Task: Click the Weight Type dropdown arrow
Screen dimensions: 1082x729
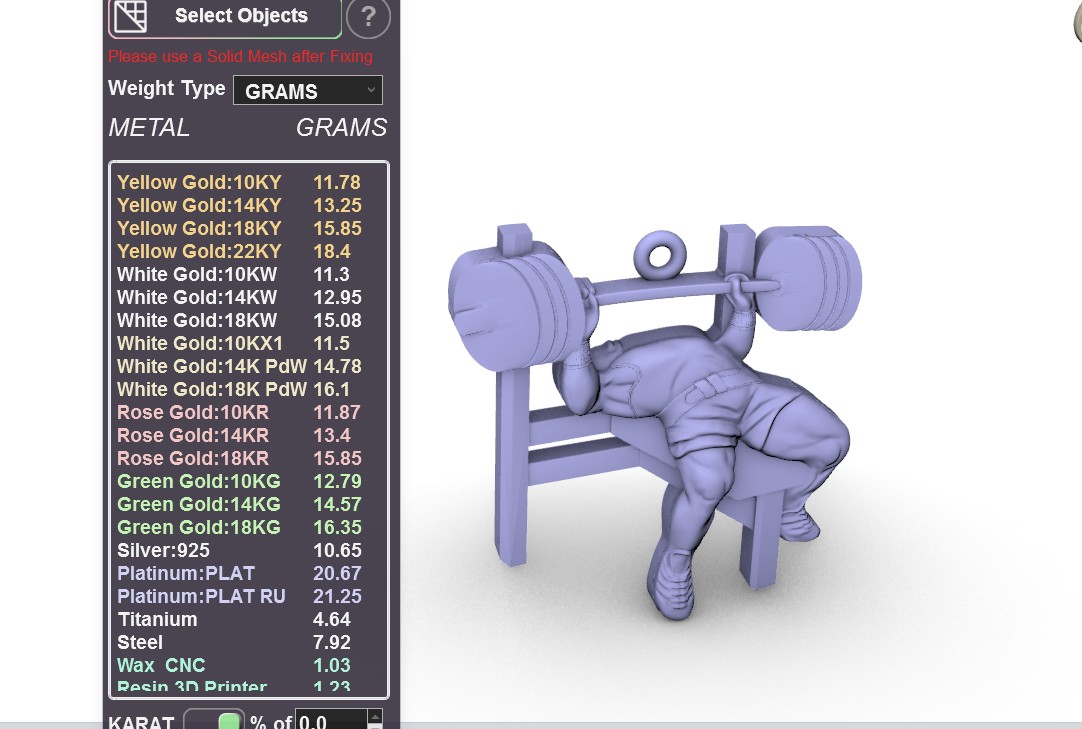Action: pyautogui.click(x=371, y=90)
